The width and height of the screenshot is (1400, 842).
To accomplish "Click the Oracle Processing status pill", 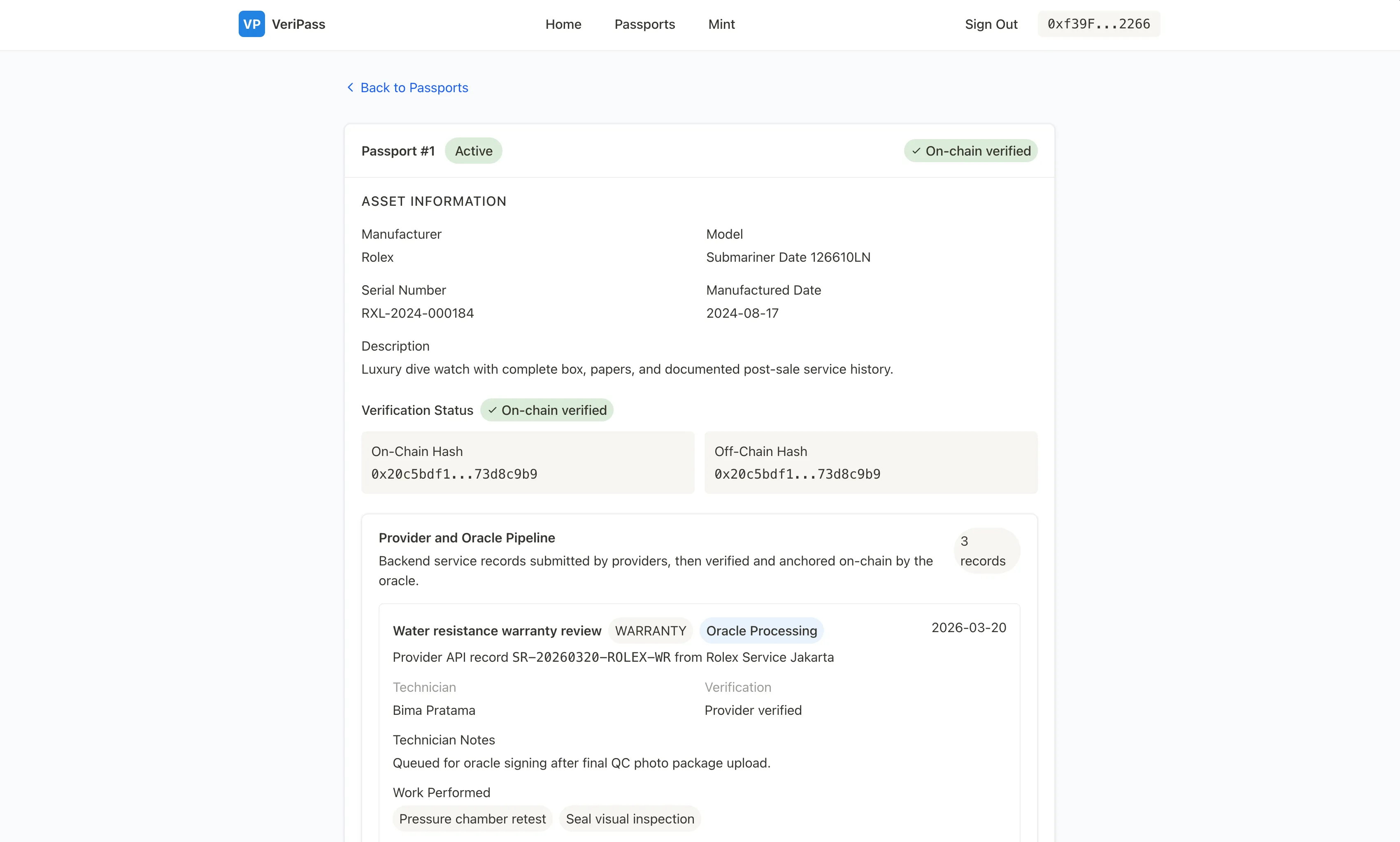I will click(x=762, y=630).
